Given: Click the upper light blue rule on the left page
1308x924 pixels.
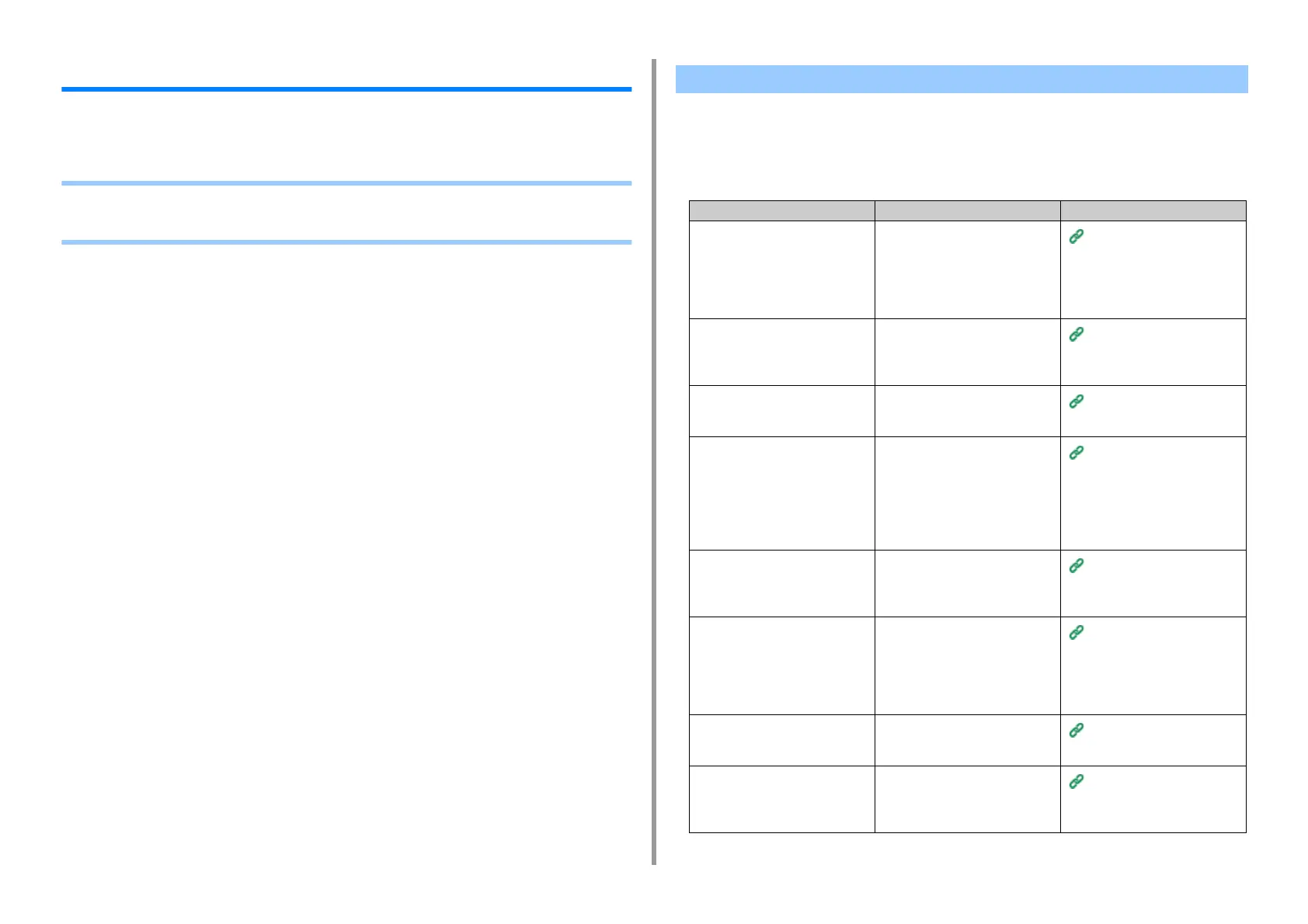Looking at the screenshot, I should [x=346, y=183].
